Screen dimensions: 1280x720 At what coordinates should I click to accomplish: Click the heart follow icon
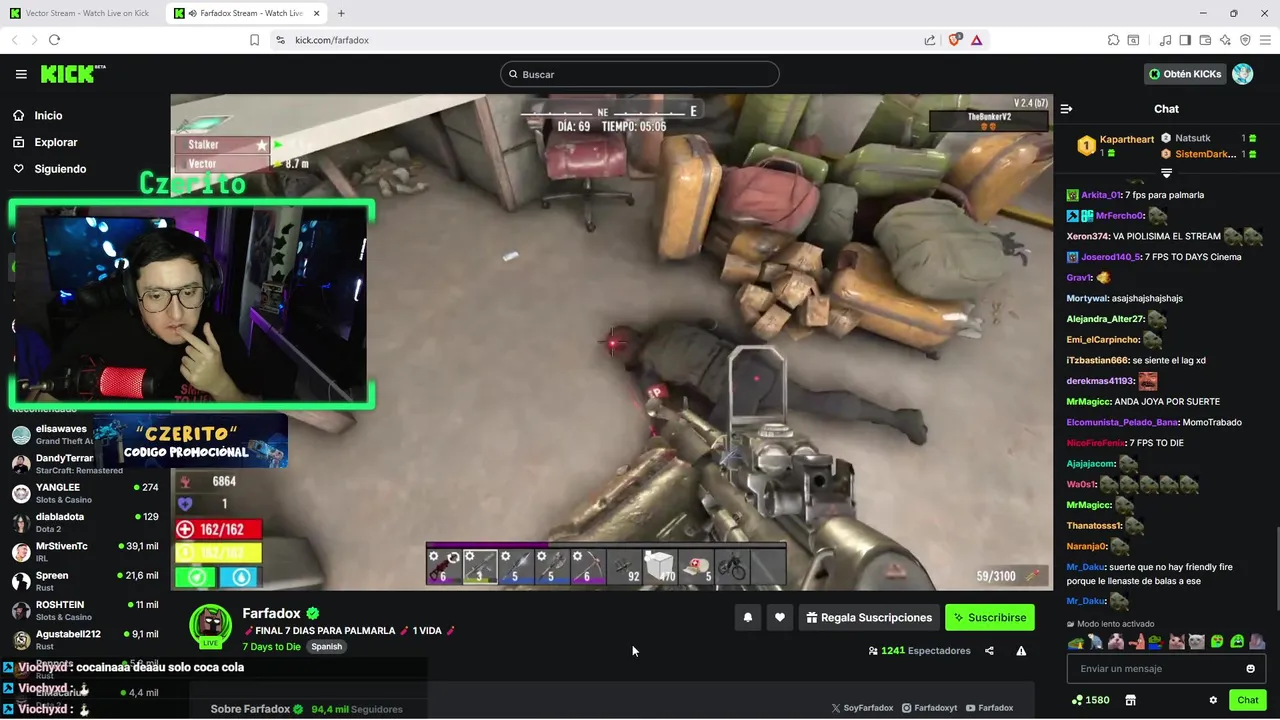pyautogui.click(x=780, y=618)
